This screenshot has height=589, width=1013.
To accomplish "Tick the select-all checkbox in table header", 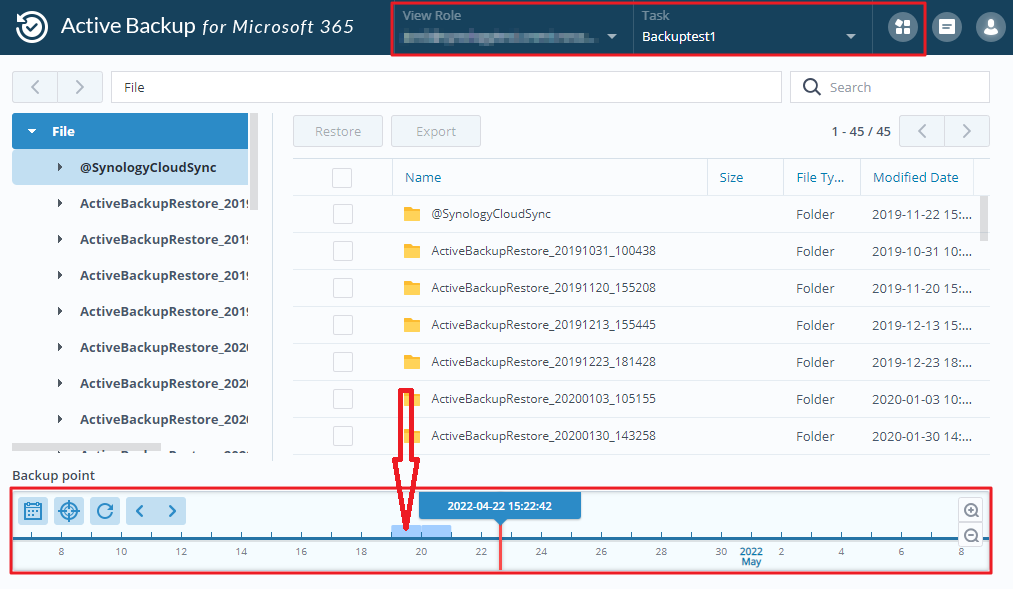I will tap(342, 178).
